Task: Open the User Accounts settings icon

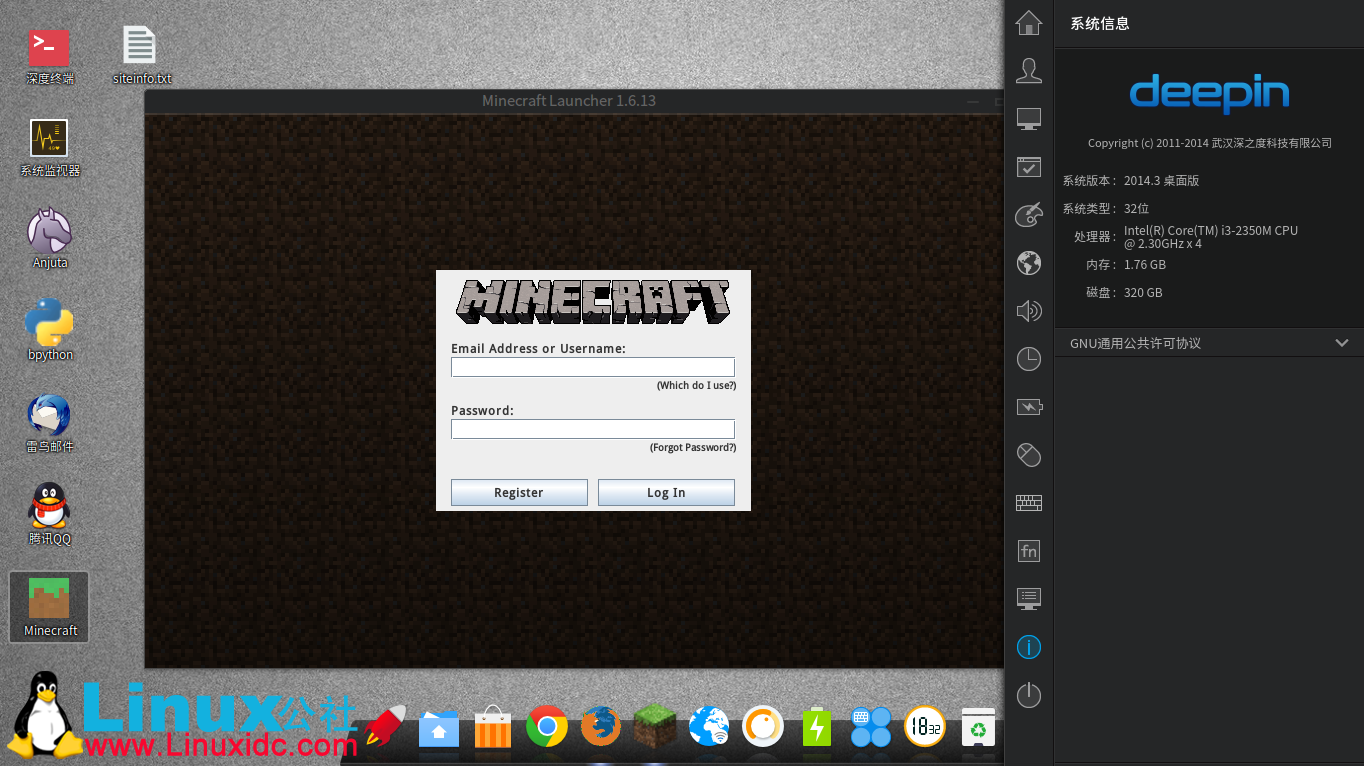Action: [1029, 70]
